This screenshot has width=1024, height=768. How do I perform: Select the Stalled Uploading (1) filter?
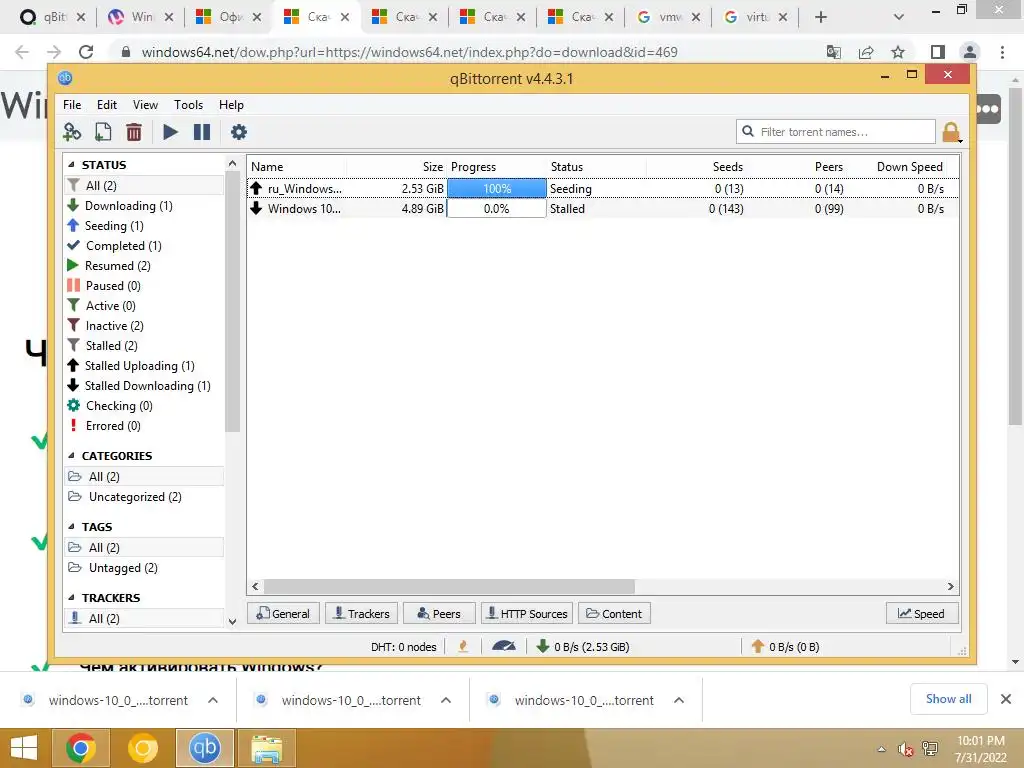140,366
